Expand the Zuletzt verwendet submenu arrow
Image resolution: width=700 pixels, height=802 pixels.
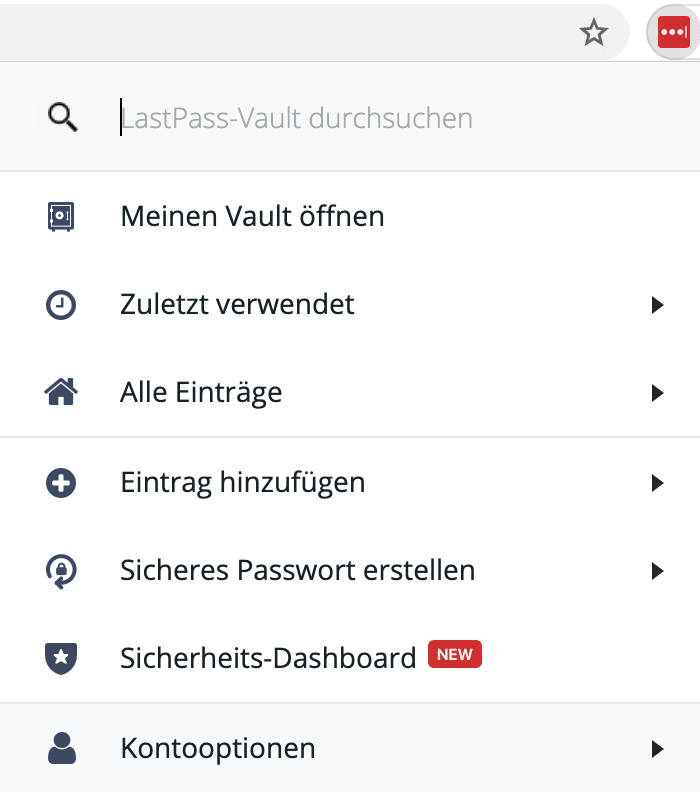tap(657, 304)
